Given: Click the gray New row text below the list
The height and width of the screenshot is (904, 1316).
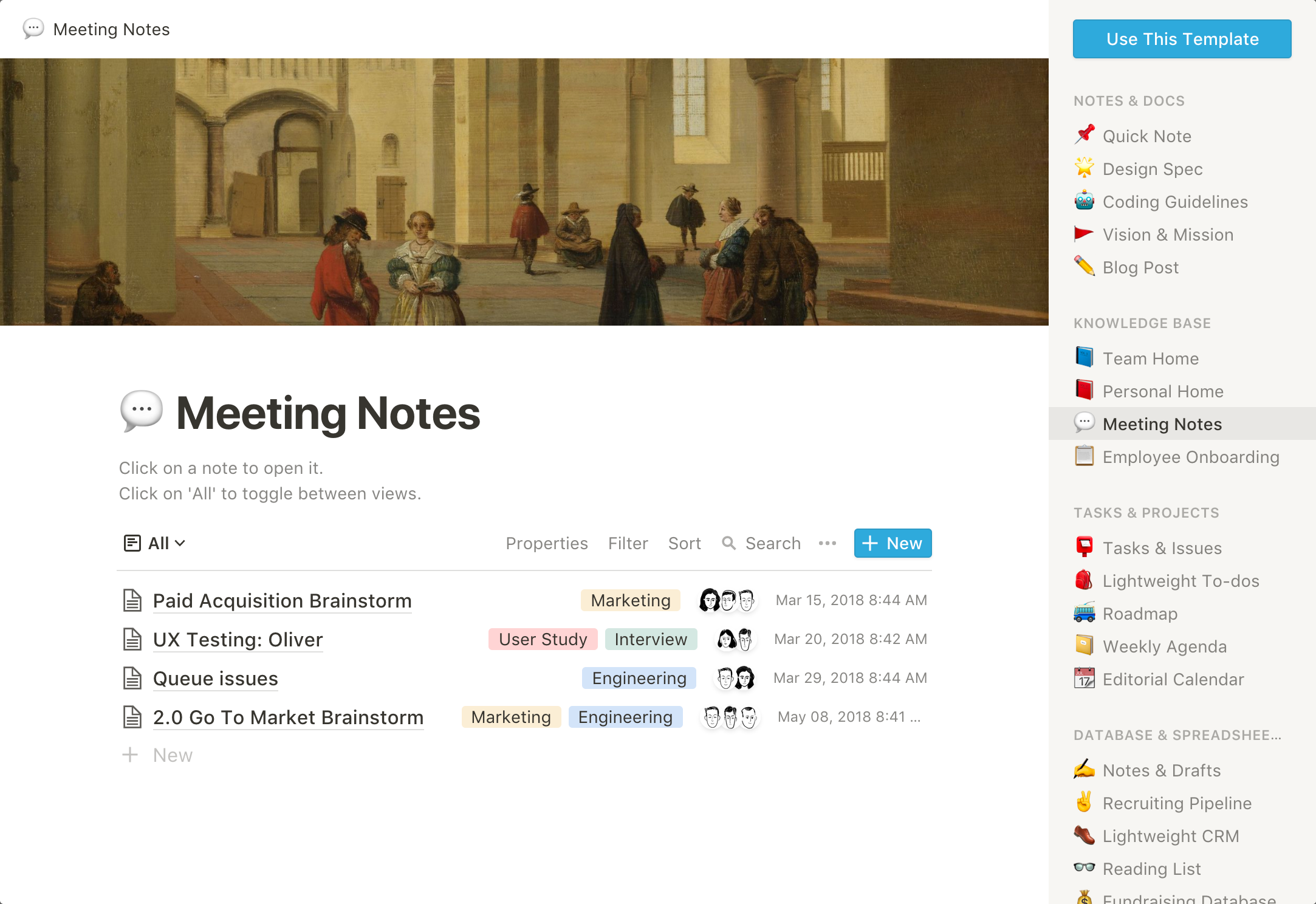Looking at the screenshot, I should pos(173,755).
